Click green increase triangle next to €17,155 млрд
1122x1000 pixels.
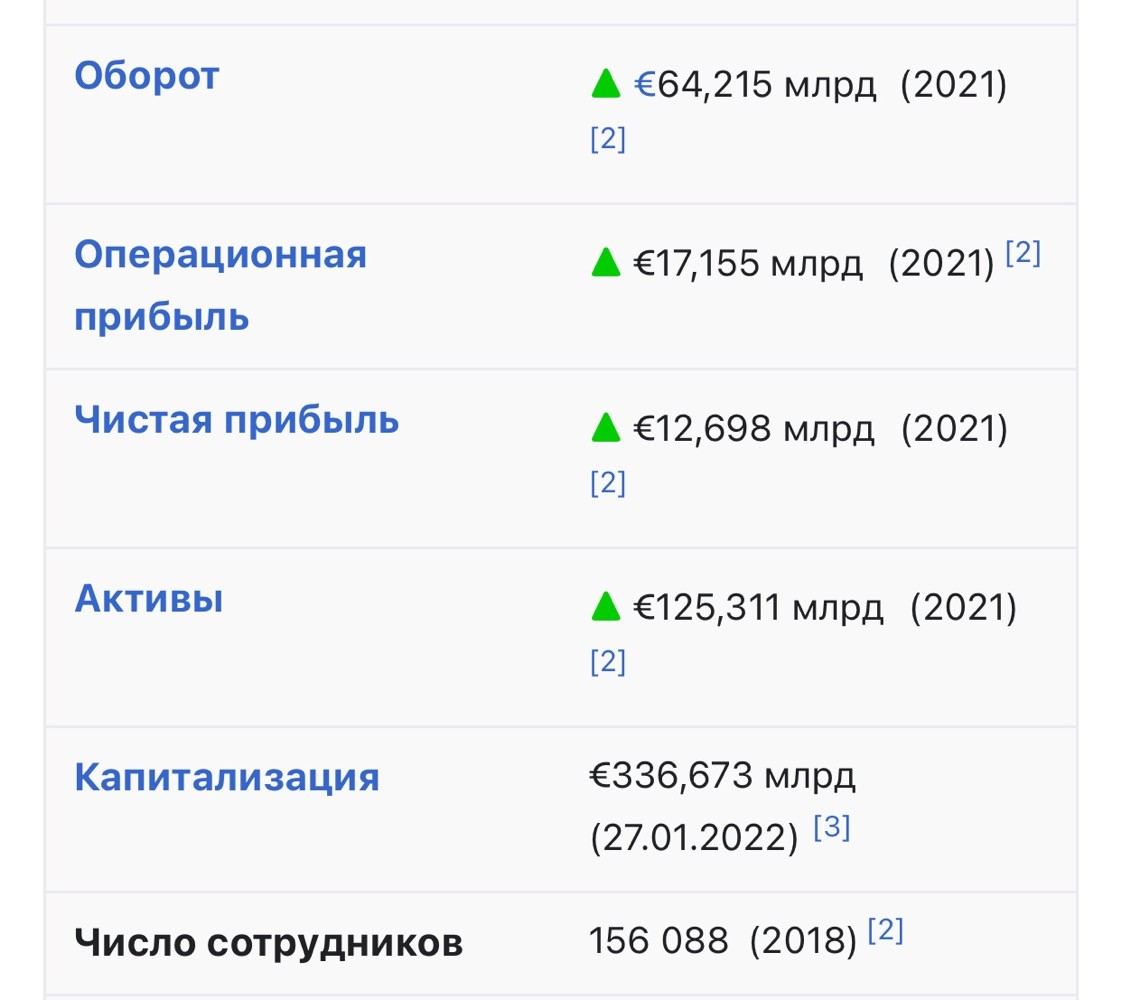605,263
